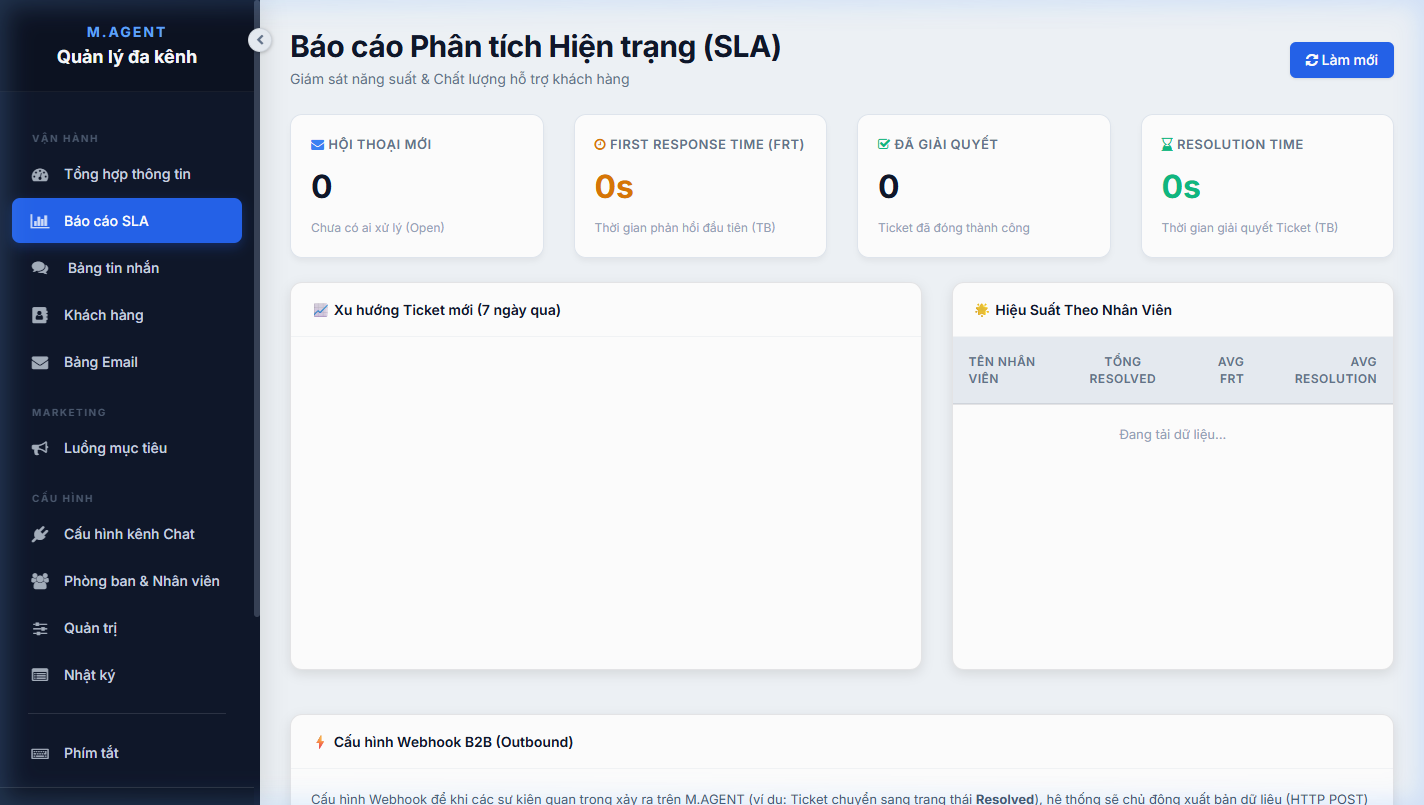1424x805 pixels.
Task: Open the Bảng Email envelope icon
Action: point(40,362)
